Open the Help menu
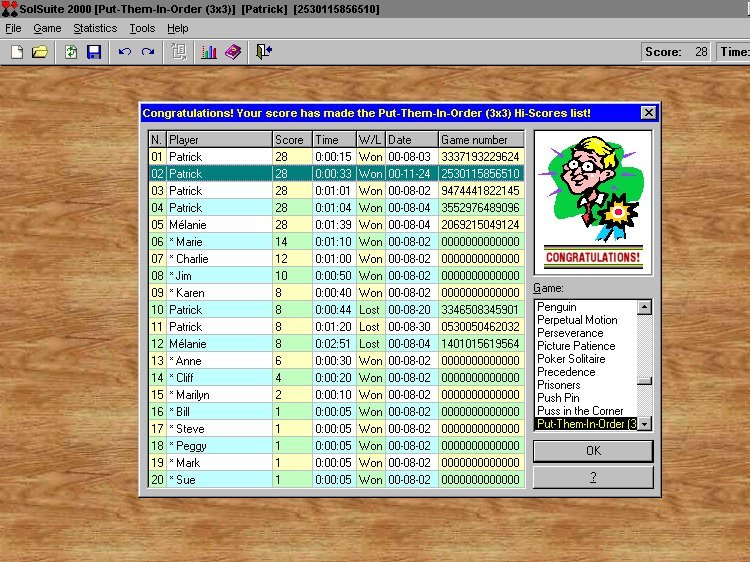Viewport: 750px width, 562px height. [x=177, y=28]
